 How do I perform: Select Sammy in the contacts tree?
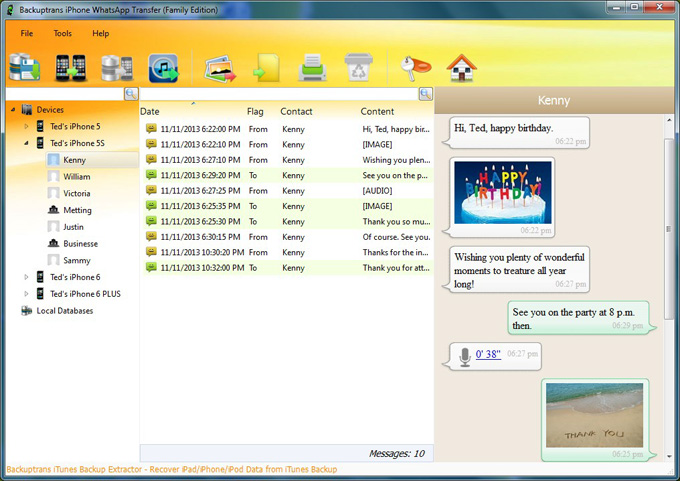click(x=77, y=260)
